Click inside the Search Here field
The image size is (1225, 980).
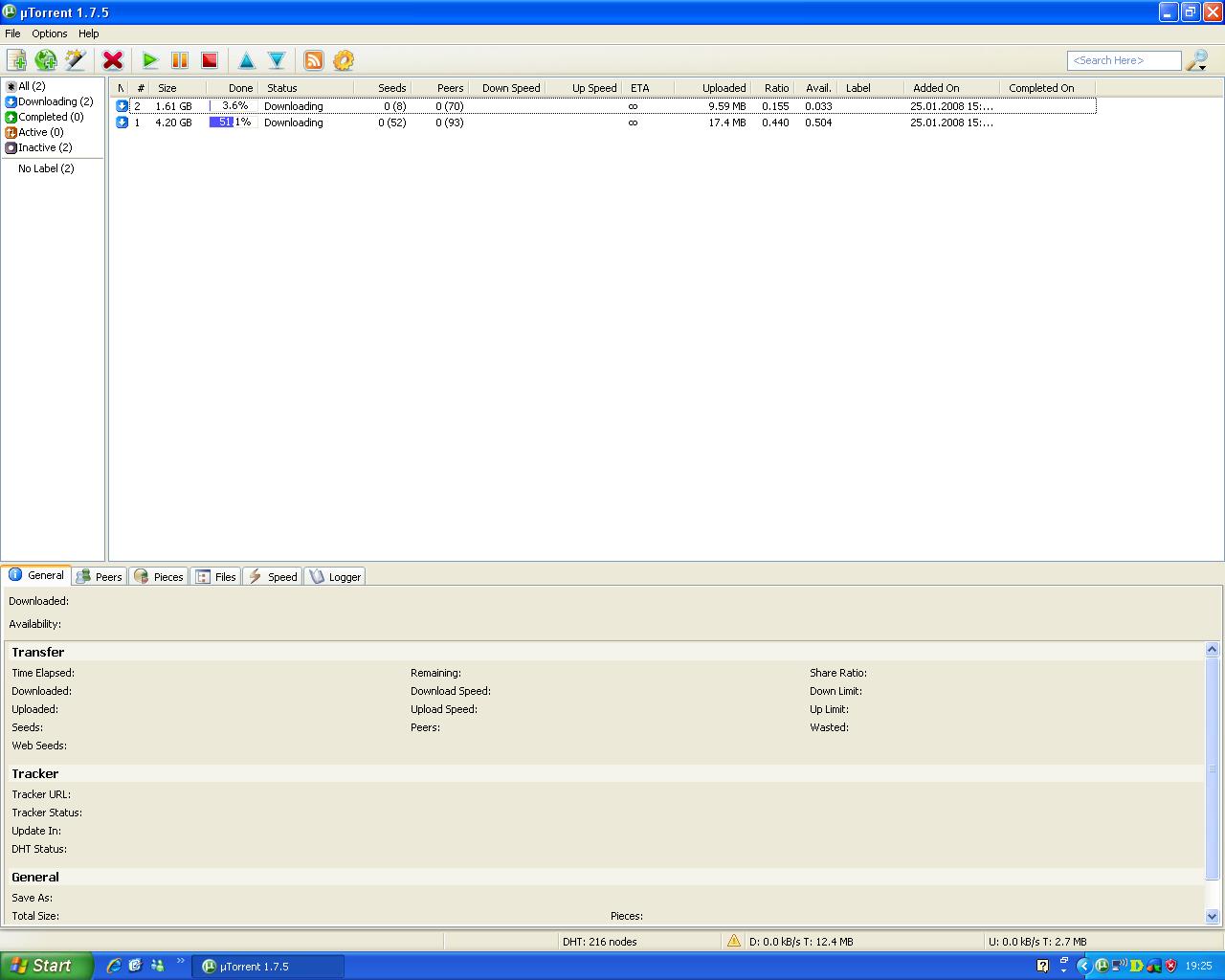tap(1124, 60)
